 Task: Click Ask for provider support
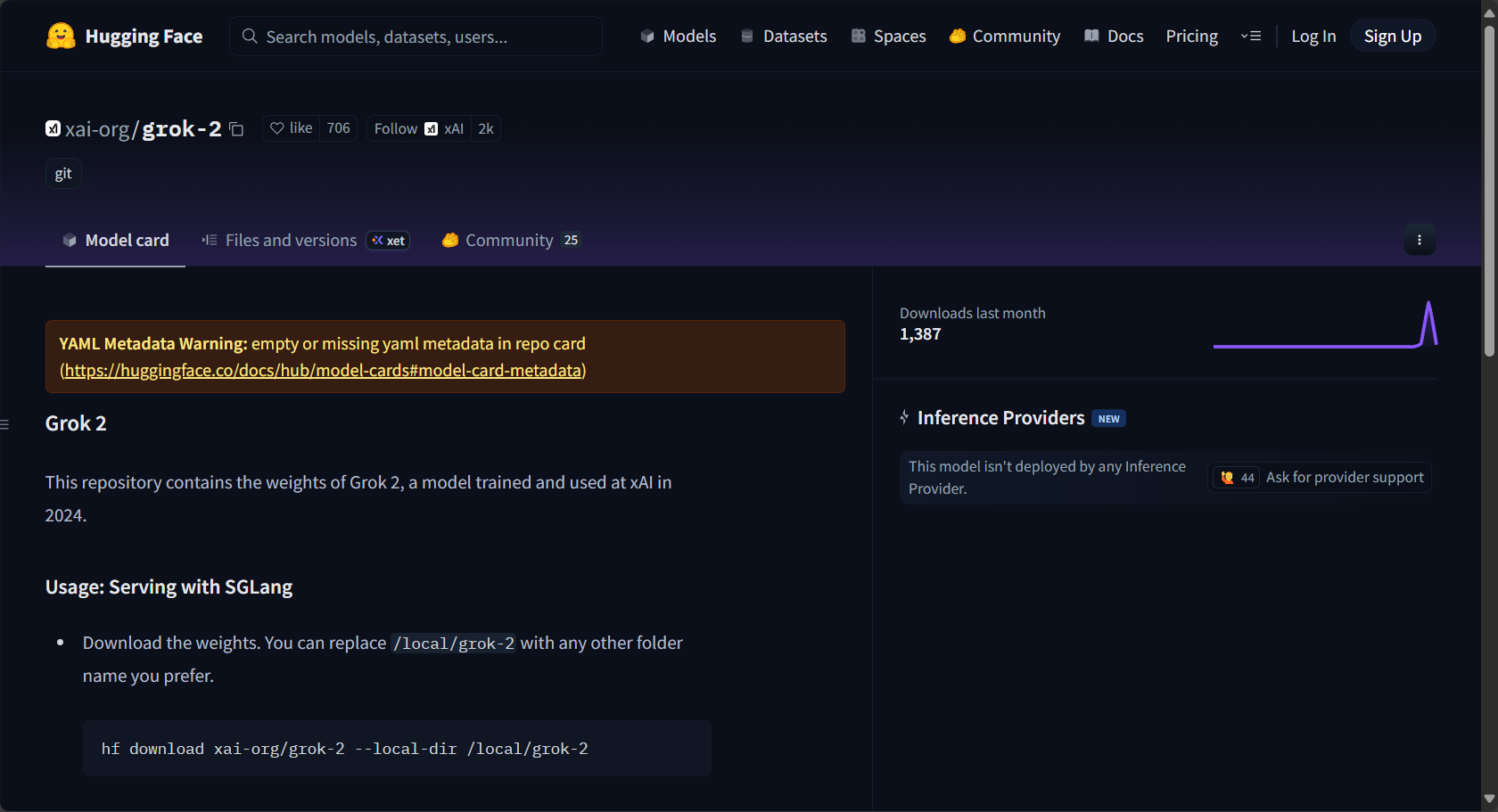click(x=1345, y=477)
